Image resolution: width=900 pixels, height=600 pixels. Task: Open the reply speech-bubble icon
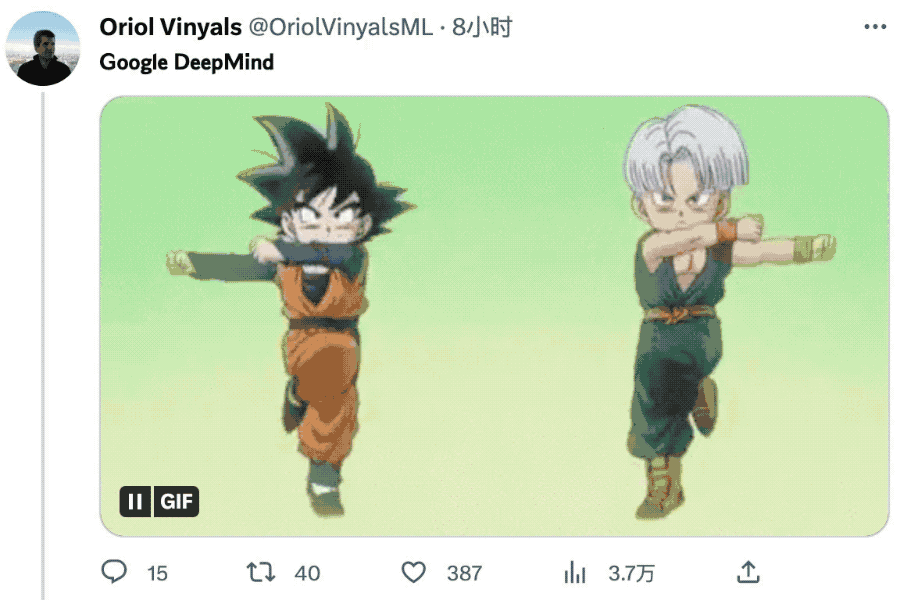tap(114, 572)
